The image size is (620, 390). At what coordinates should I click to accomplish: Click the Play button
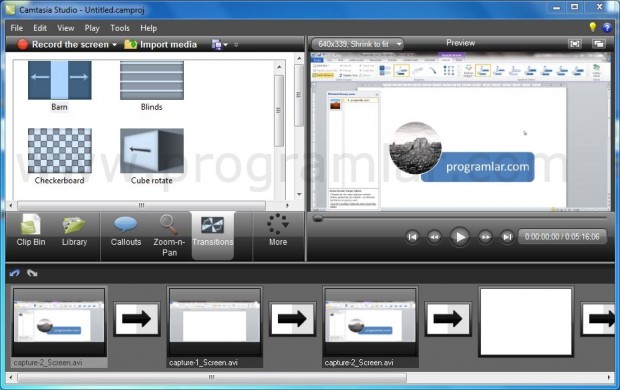point(459,237)
